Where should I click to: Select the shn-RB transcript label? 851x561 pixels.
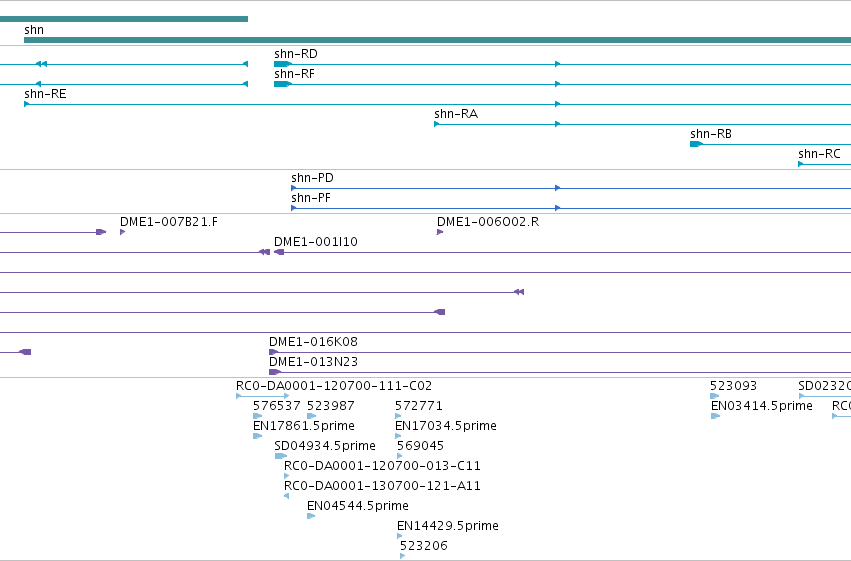pos(711,134)
